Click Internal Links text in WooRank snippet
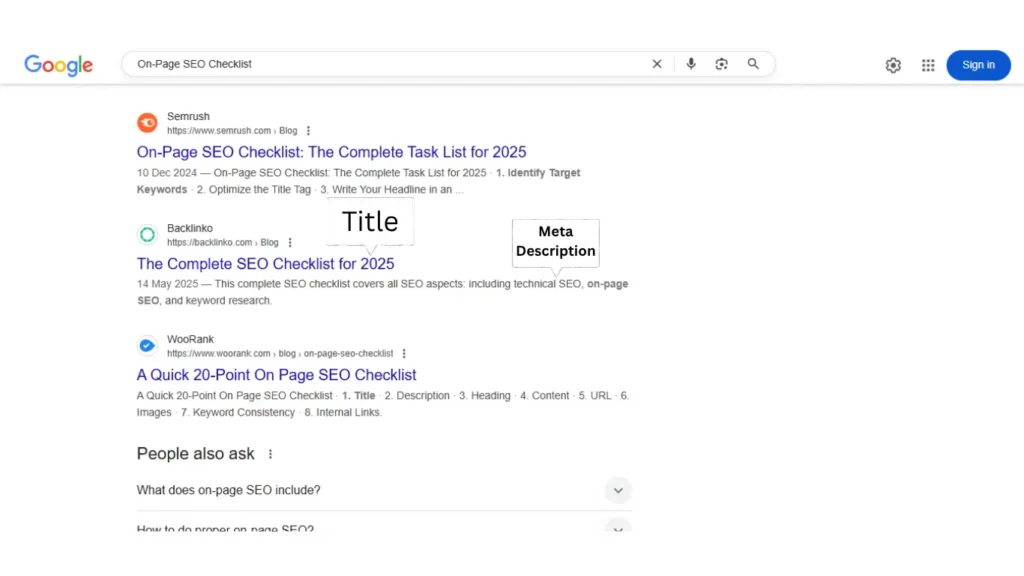 (349, 412)
